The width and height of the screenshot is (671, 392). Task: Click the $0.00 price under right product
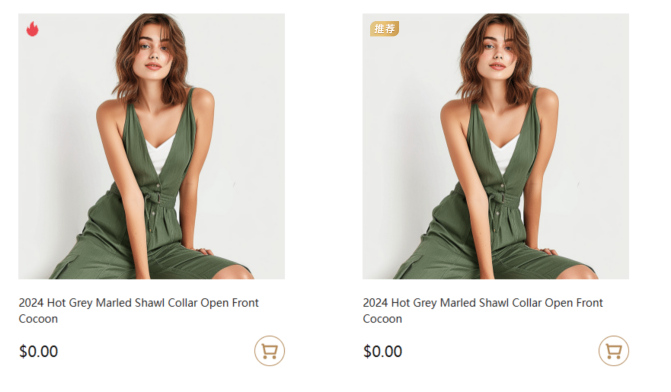coord(383,351)
